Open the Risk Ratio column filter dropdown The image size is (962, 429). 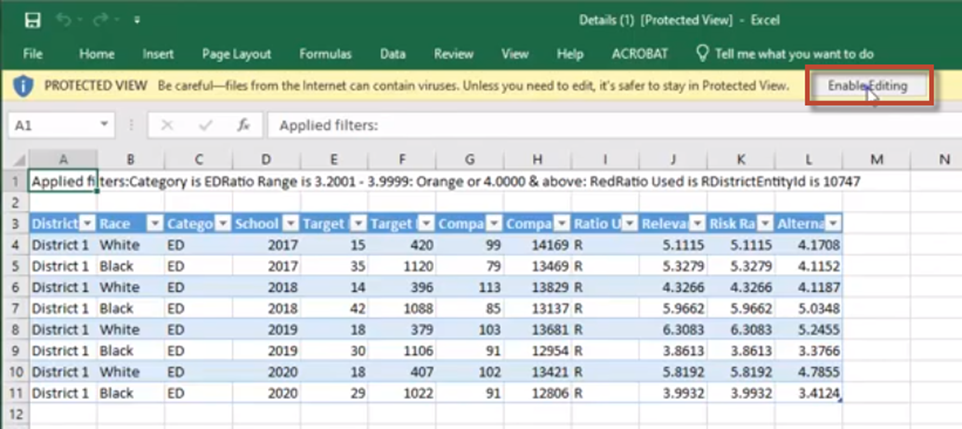pos(766,223)
